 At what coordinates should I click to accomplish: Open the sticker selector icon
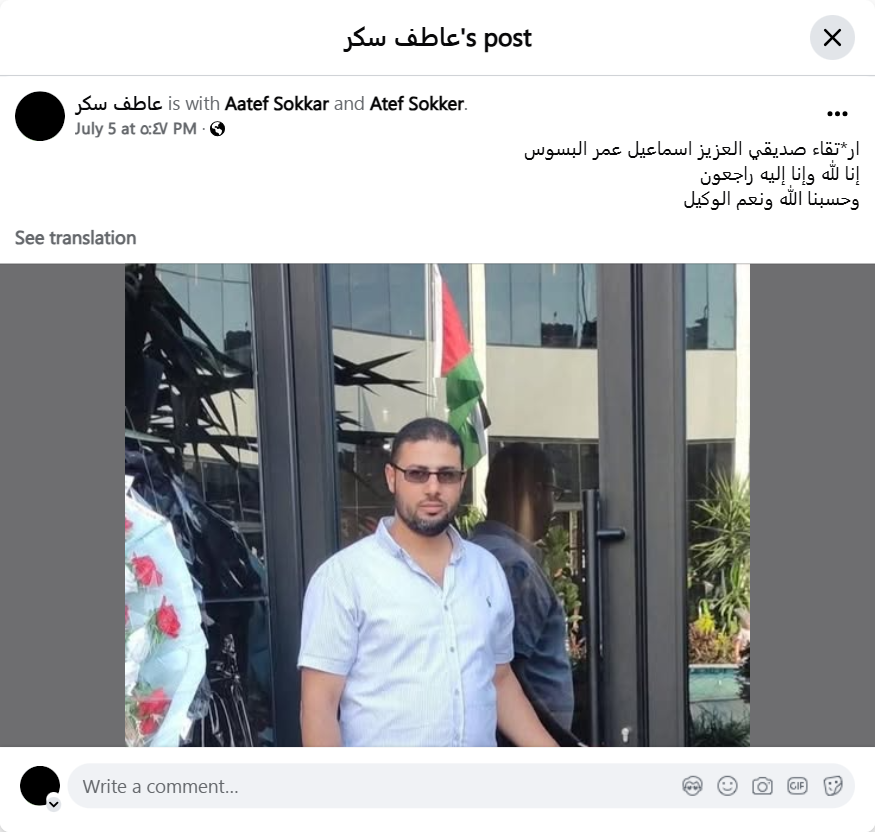tap(833, 786)
